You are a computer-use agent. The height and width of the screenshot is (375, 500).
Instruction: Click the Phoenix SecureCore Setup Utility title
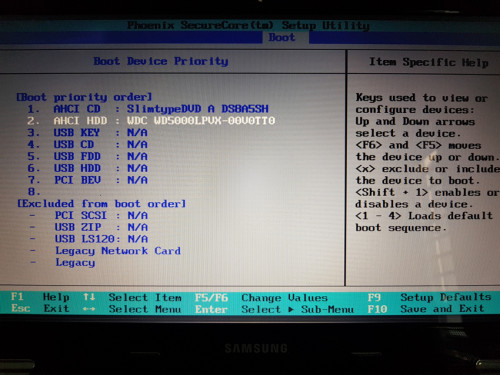click(x=248, y=25)
